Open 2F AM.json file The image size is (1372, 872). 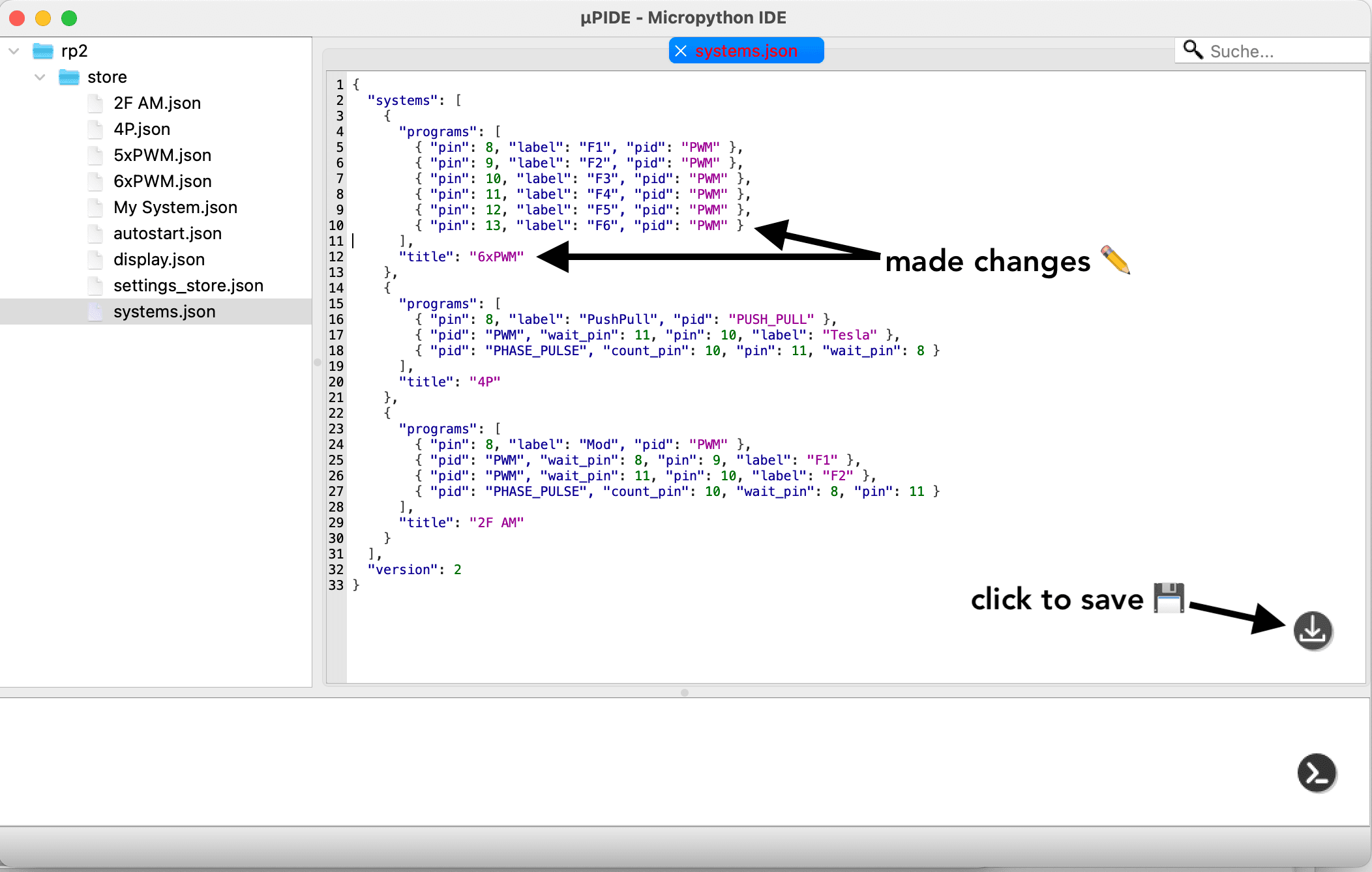coord(157,103)
